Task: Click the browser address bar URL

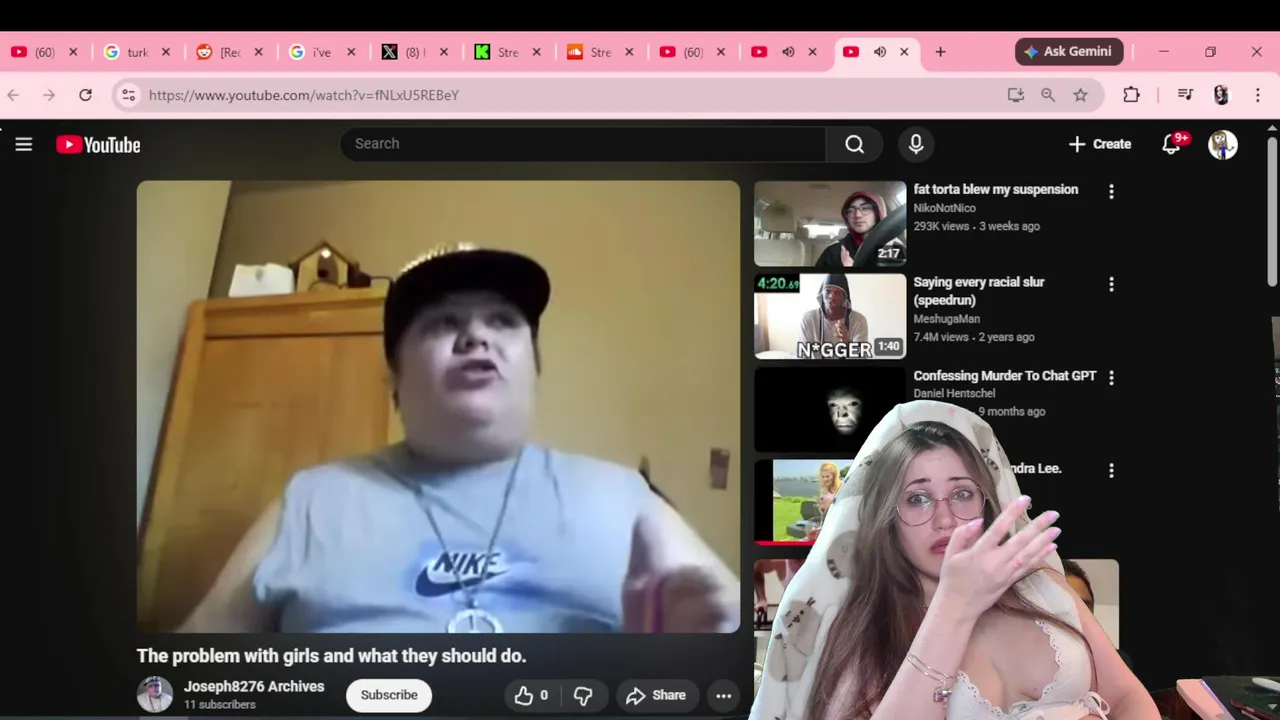Action: [x=304, y=95]
